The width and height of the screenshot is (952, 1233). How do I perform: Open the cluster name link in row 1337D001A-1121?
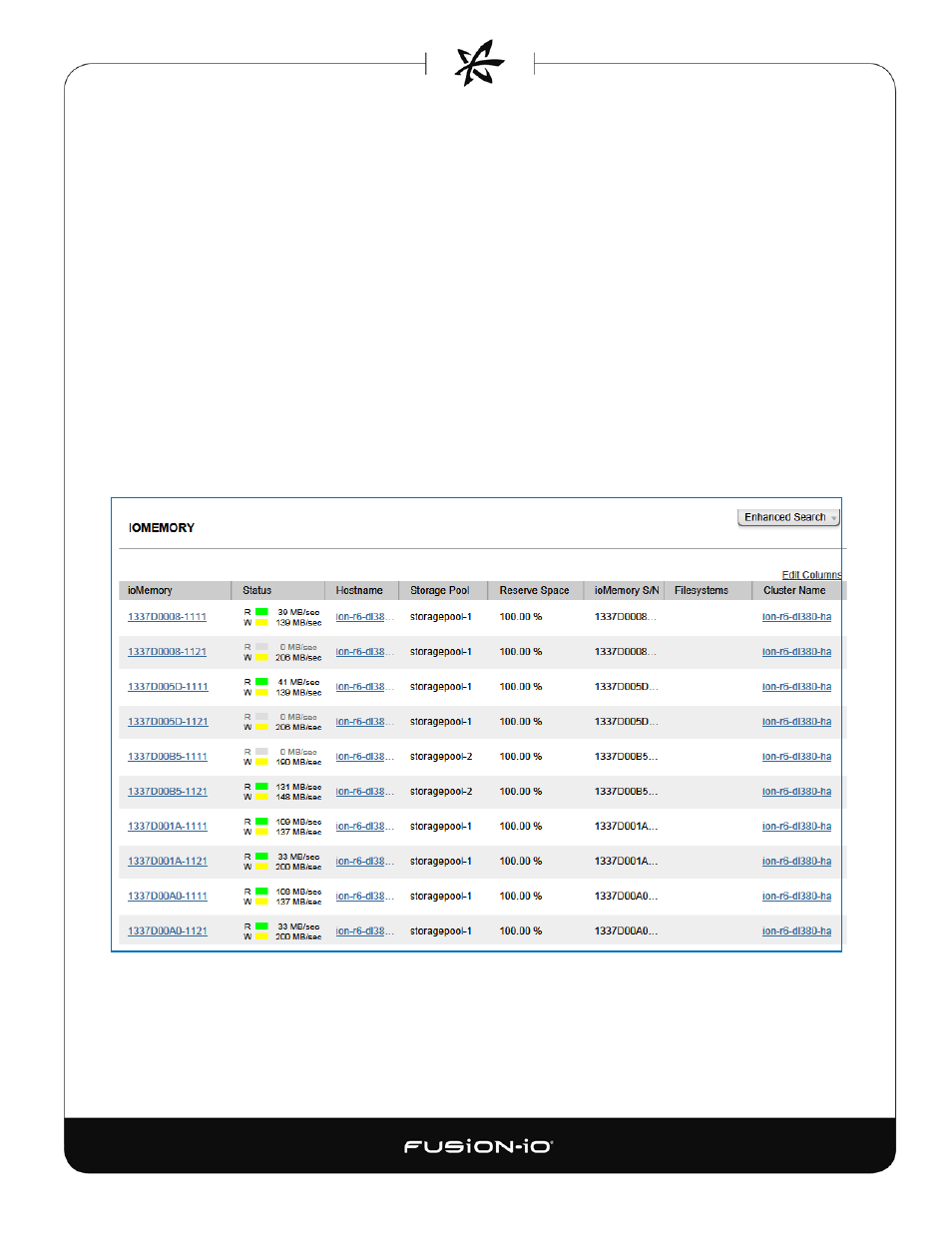tap(796, 862)
